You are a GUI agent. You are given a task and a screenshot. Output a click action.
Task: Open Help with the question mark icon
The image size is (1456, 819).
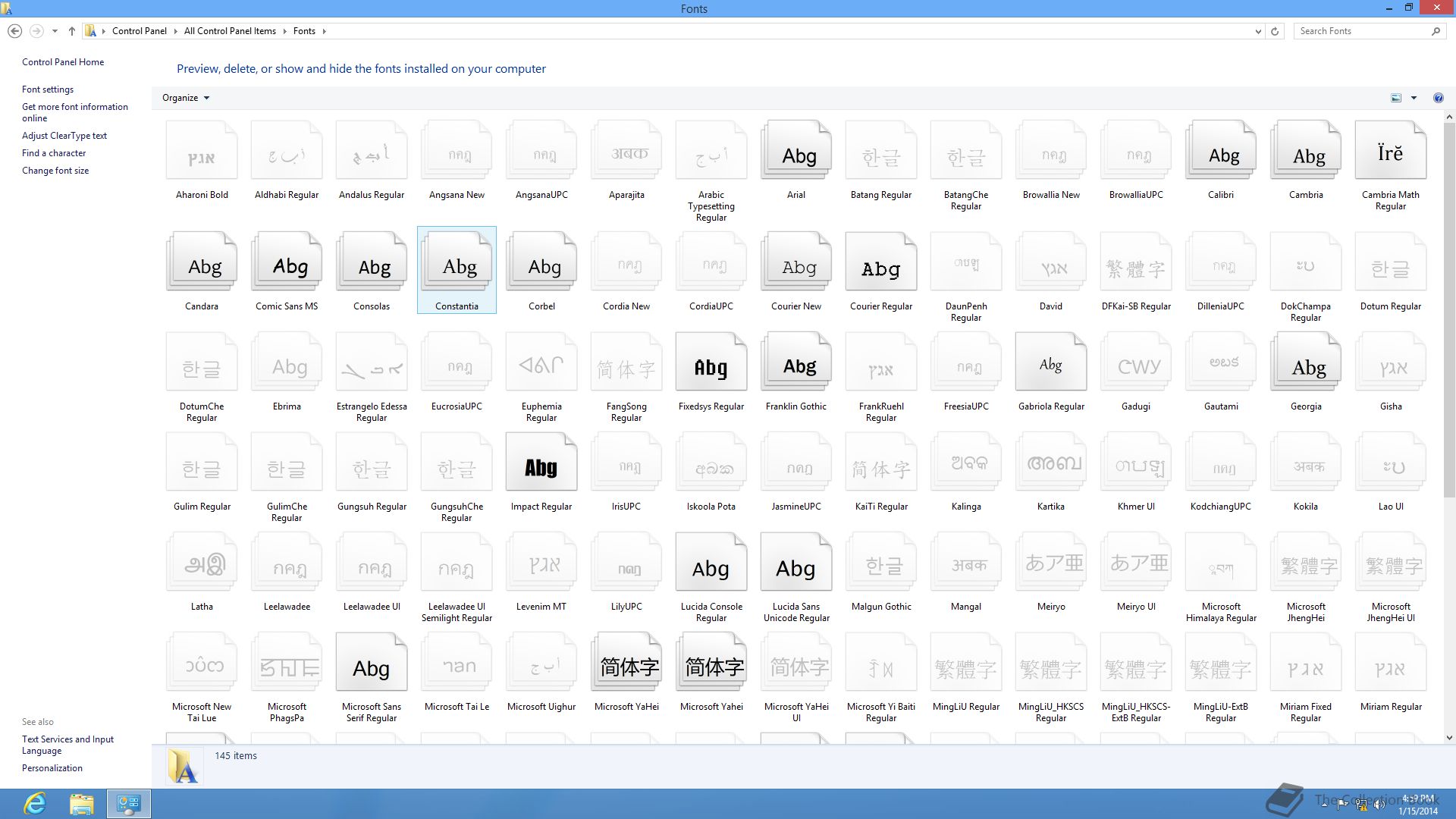1438,98
